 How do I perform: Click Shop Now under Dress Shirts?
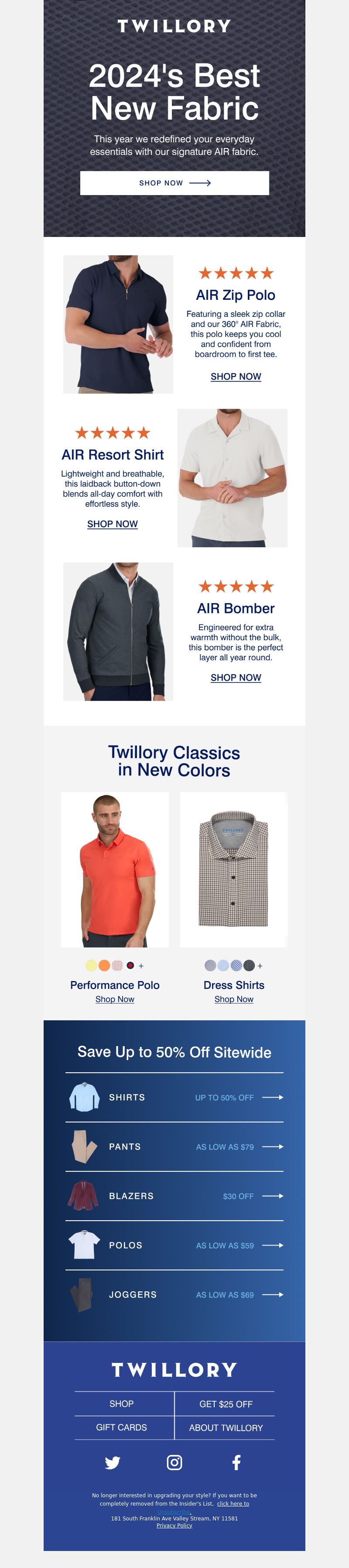click(234, 999)
